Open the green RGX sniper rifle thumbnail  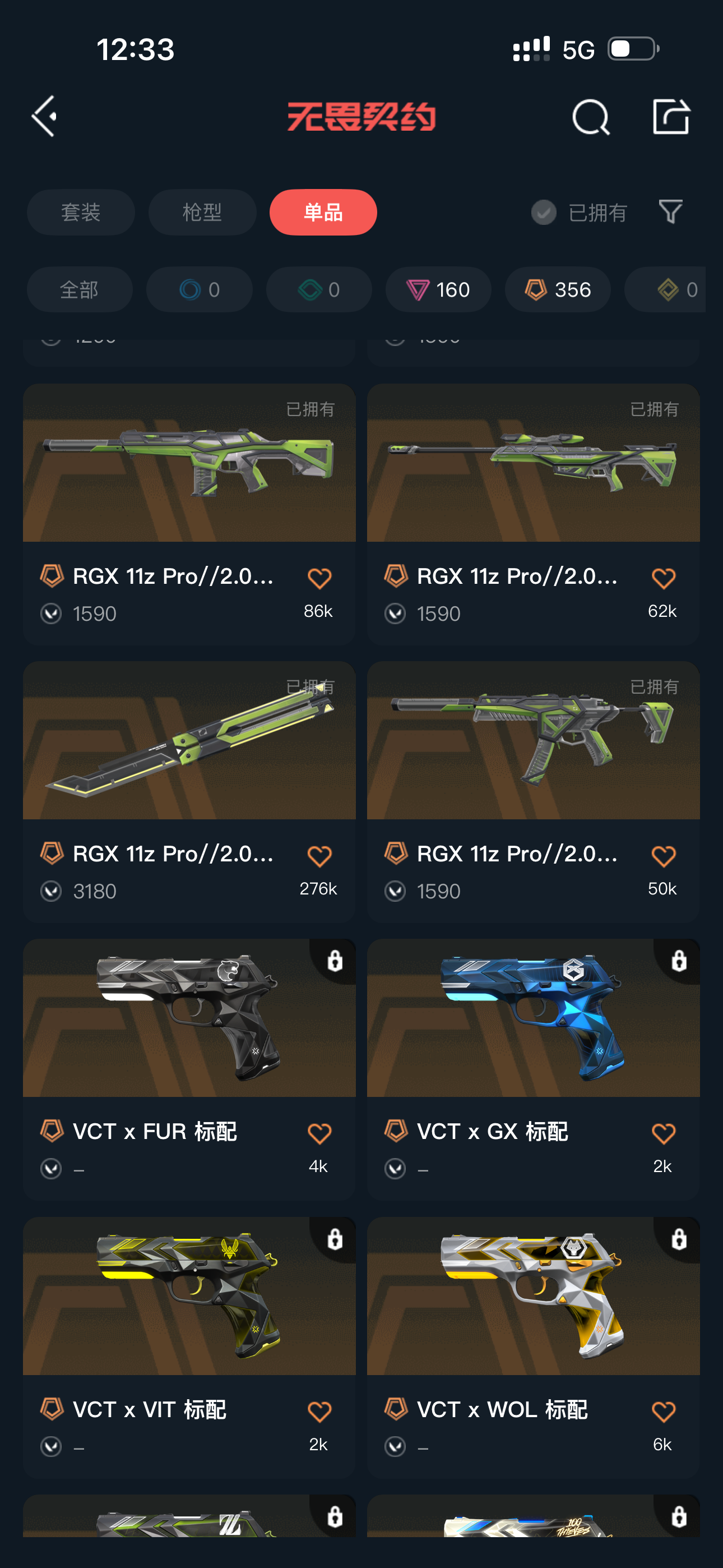(x=533, y=463)
